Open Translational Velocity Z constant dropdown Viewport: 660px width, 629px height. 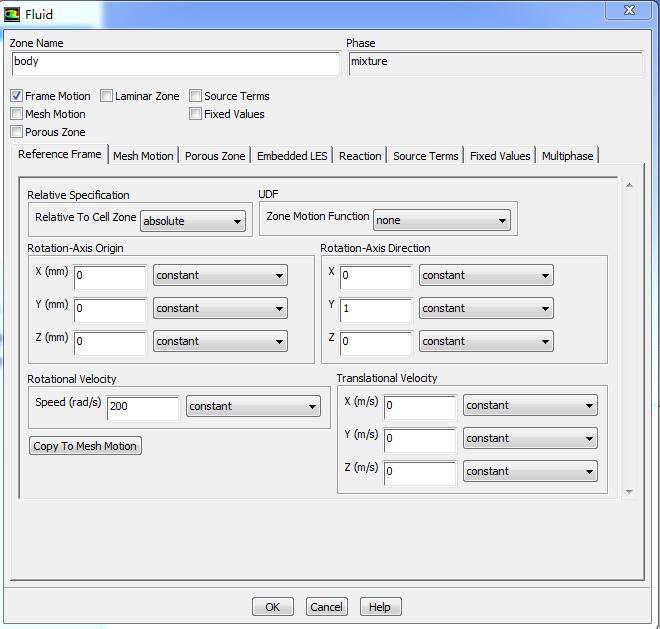click(530, 471)
